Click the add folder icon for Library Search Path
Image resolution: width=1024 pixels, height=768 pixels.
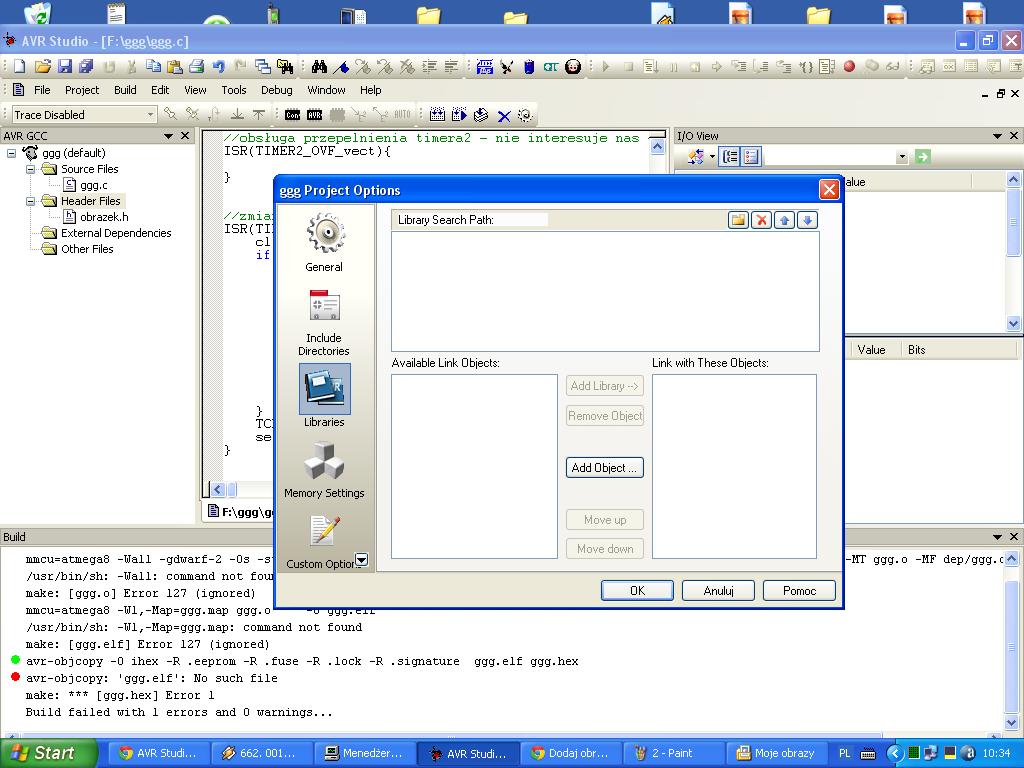pyautogui.click(x=739, y=220)
